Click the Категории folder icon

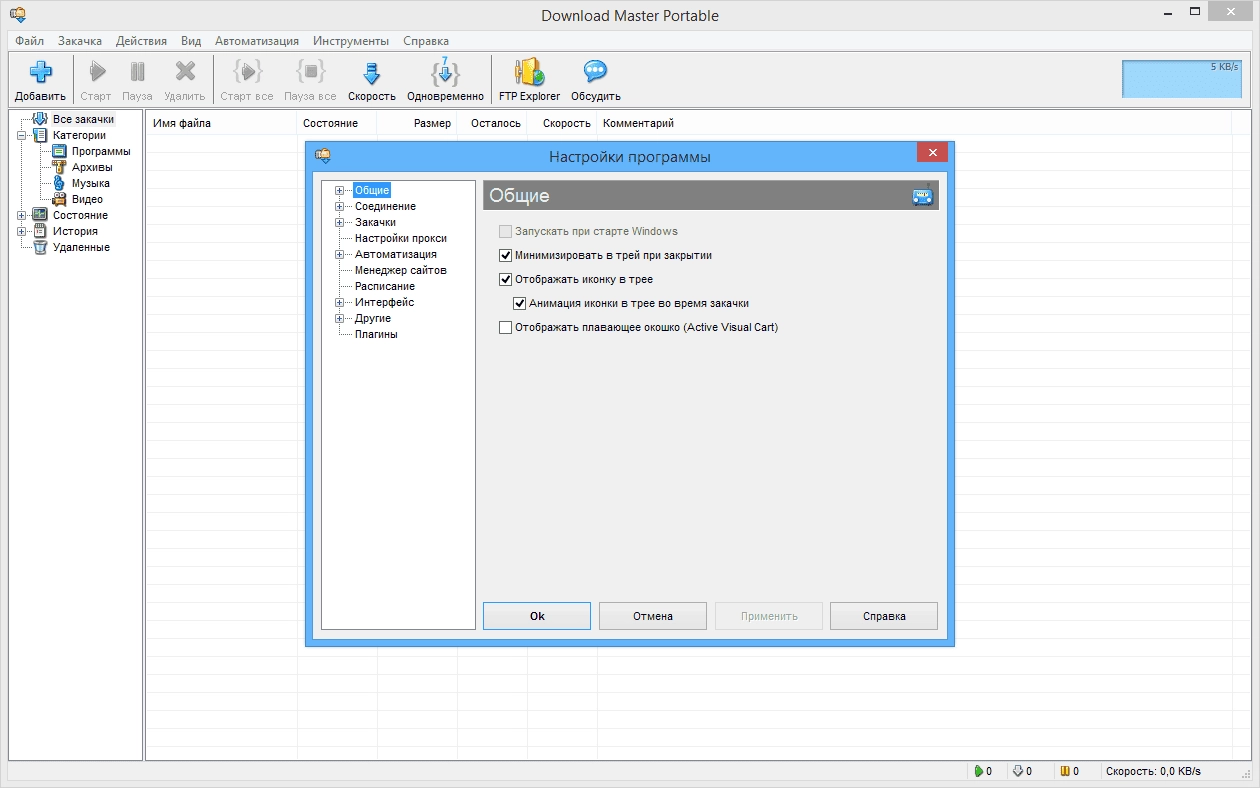click(x=40, y=135)
